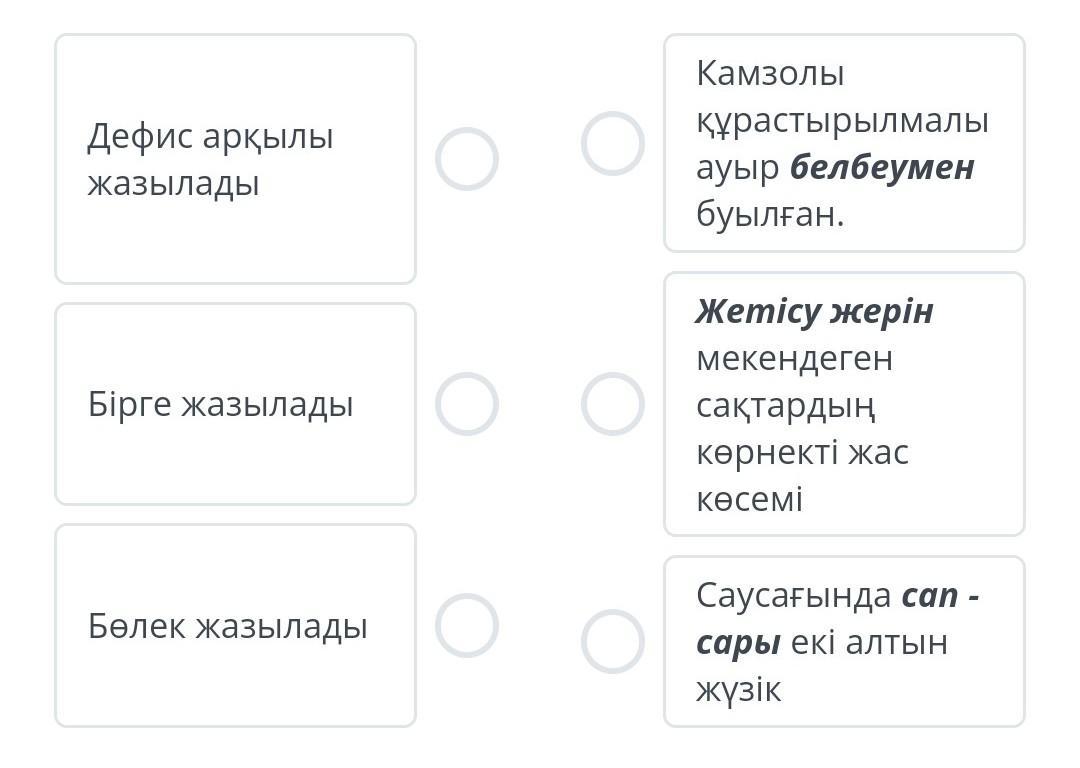Viewport: 1080px width, 768px height.
Task: Click the bold phrase "Жетісу жерін"
Action: [x=814, y=311]
